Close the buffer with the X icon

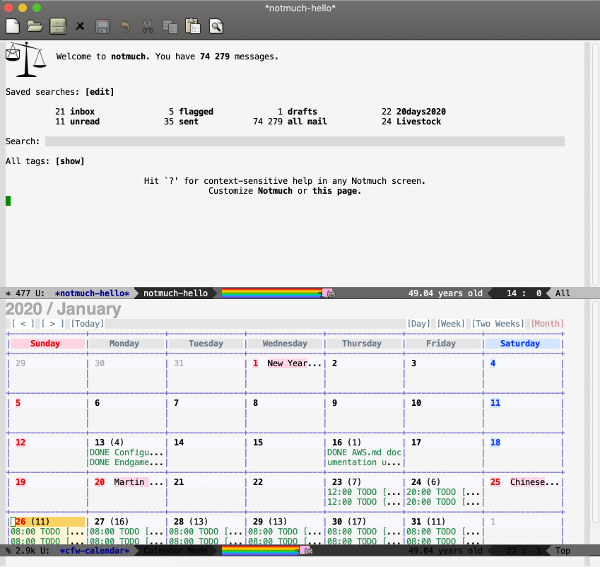(80, 25)
